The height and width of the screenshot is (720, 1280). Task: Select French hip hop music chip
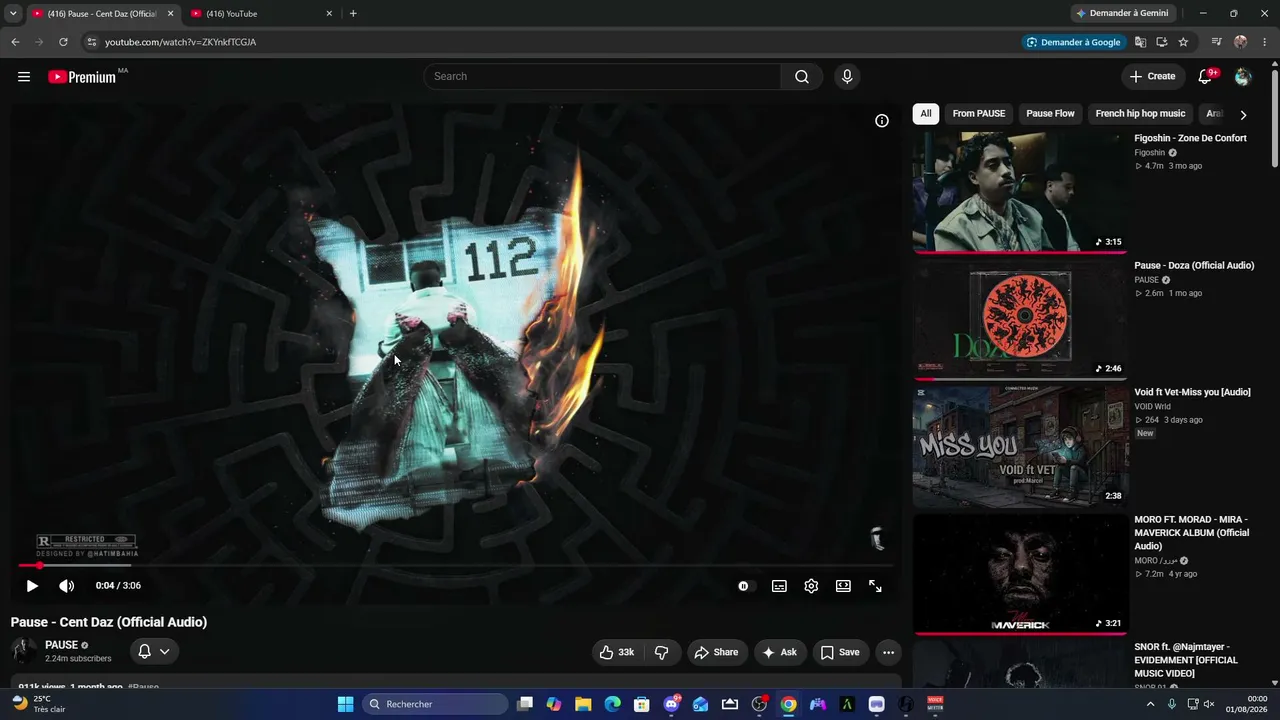1140,114
